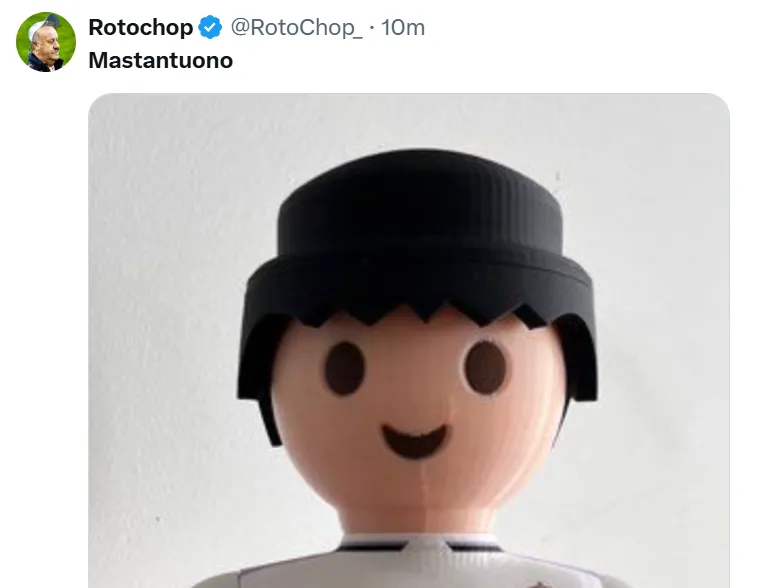The width and height of the screenshot is (767, 588).
Task: Select the Mastantuono tweet text
Action: [160, 61]
